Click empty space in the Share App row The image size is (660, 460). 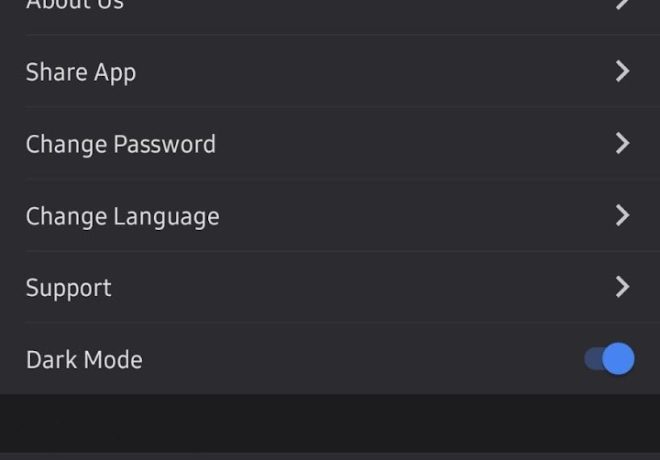click(380, 71)
